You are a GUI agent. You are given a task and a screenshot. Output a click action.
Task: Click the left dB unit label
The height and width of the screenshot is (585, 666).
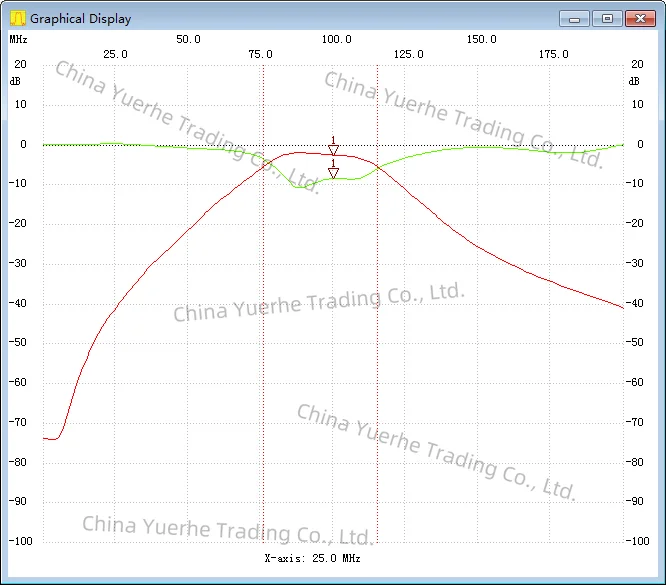click(x=15, y=81)
